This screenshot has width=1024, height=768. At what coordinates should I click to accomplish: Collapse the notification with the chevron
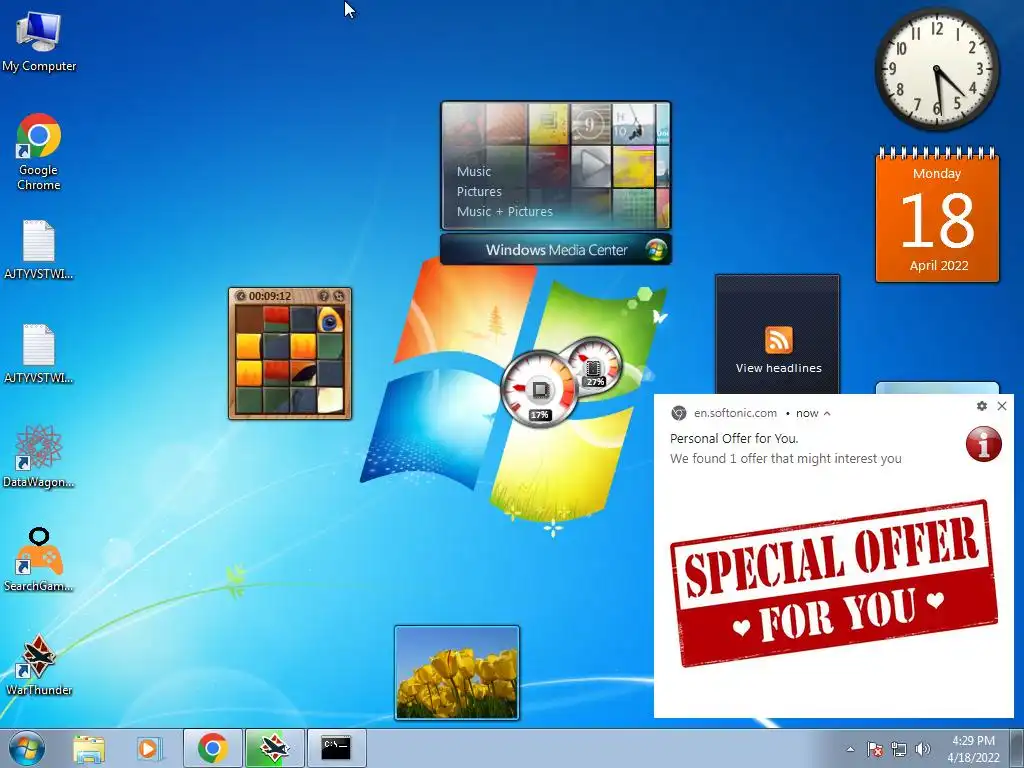click(827, 413)
